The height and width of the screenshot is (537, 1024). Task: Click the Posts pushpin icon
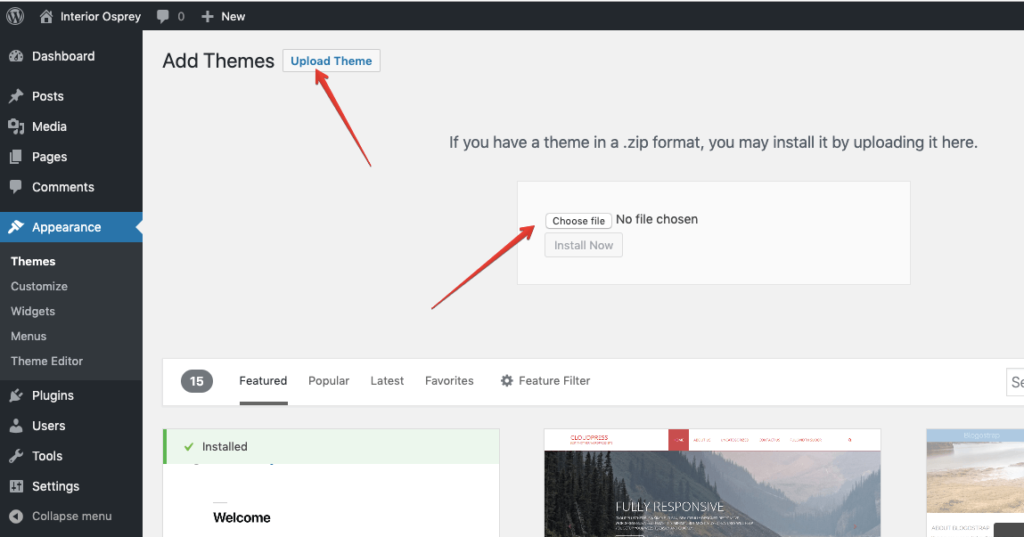pos(16,96)
